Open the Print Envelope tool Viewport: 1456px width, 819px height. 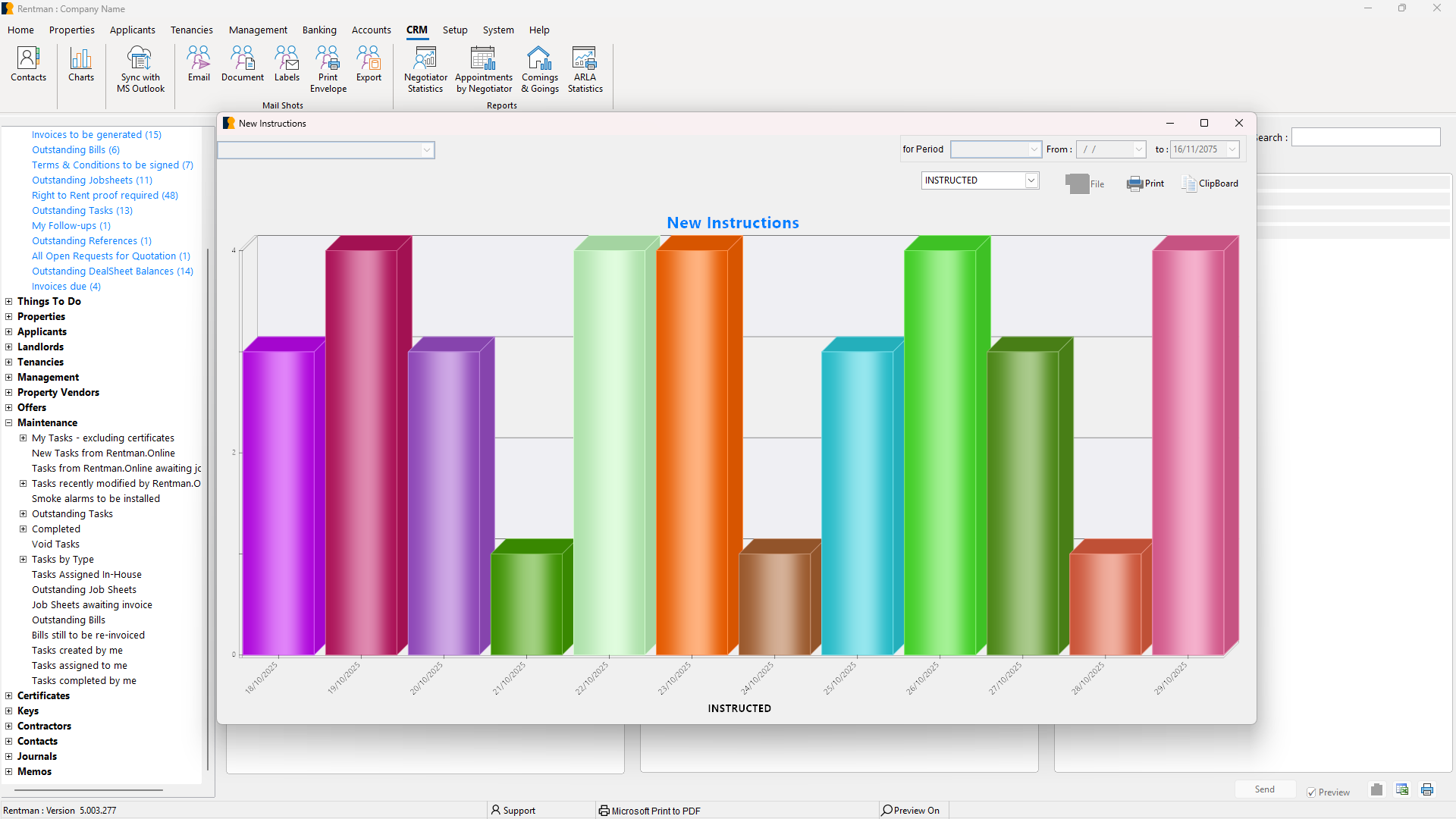tap(328, 68)
